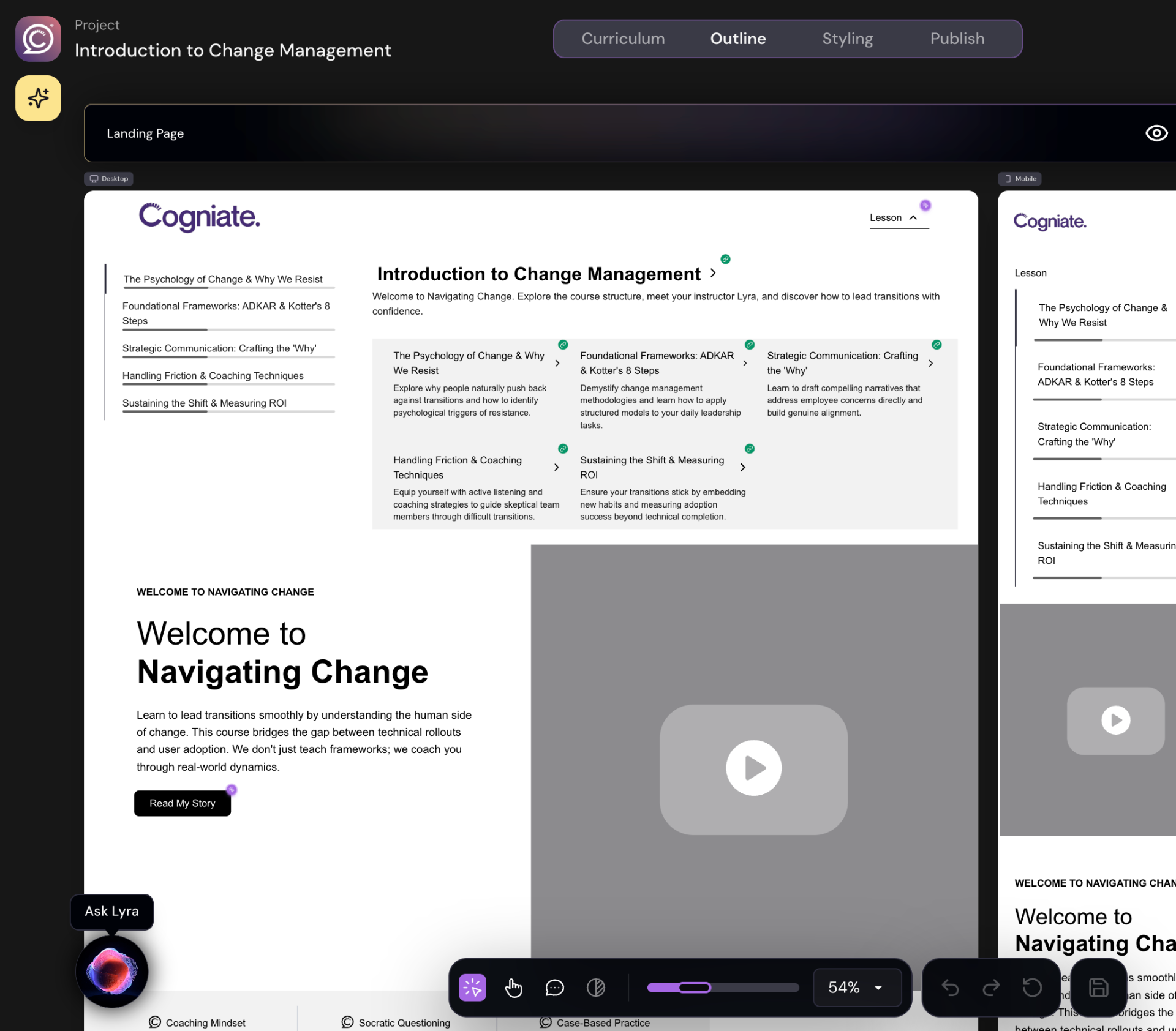Screen dimensions: 1176x1031
Task: Click the zoom slider in bottom toolbar
Action: click(723, 988)
